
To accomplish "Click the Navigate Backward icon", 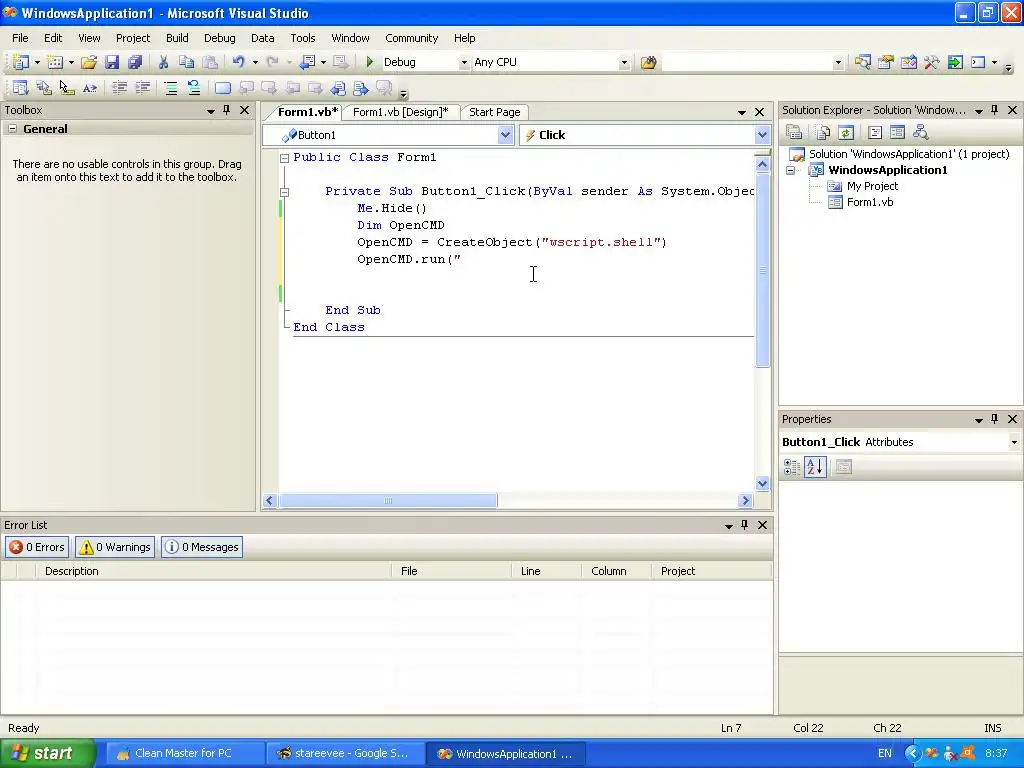I will tap(308, 62).
